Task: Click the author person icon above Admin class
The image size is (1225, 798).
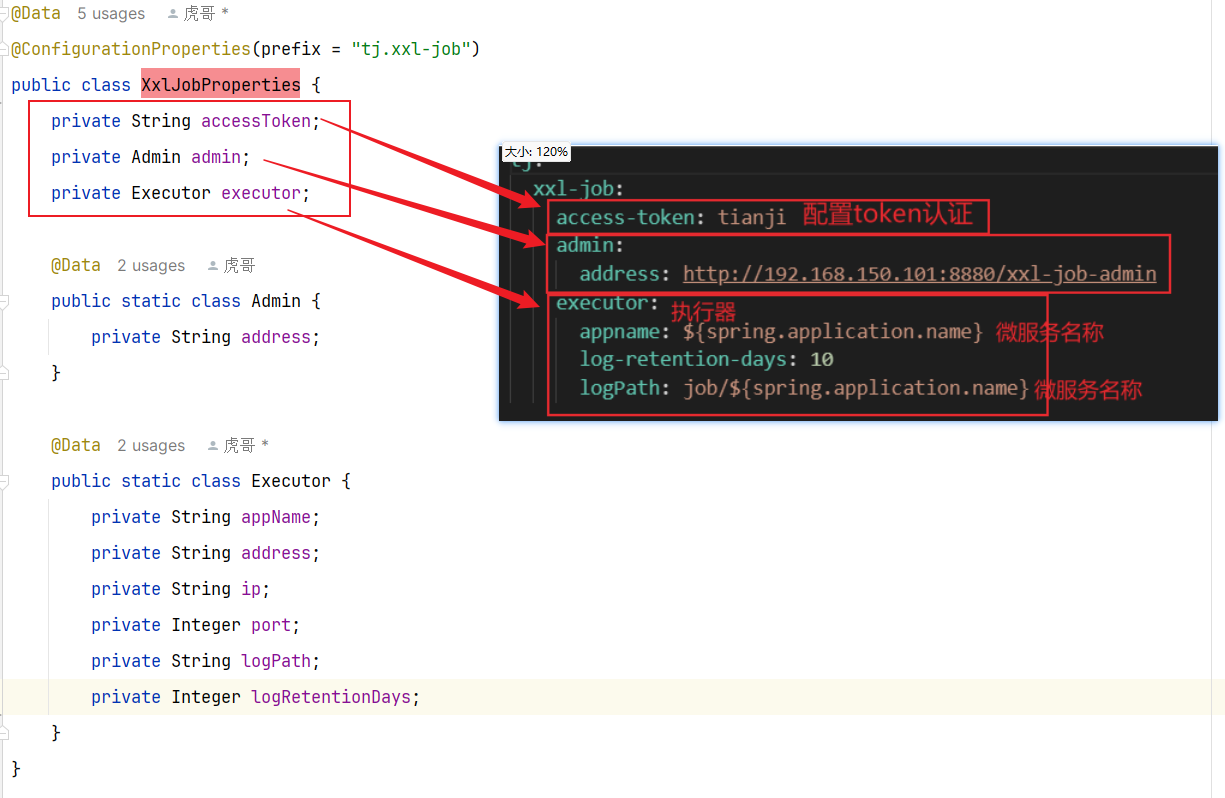Action: click(213, 266)
